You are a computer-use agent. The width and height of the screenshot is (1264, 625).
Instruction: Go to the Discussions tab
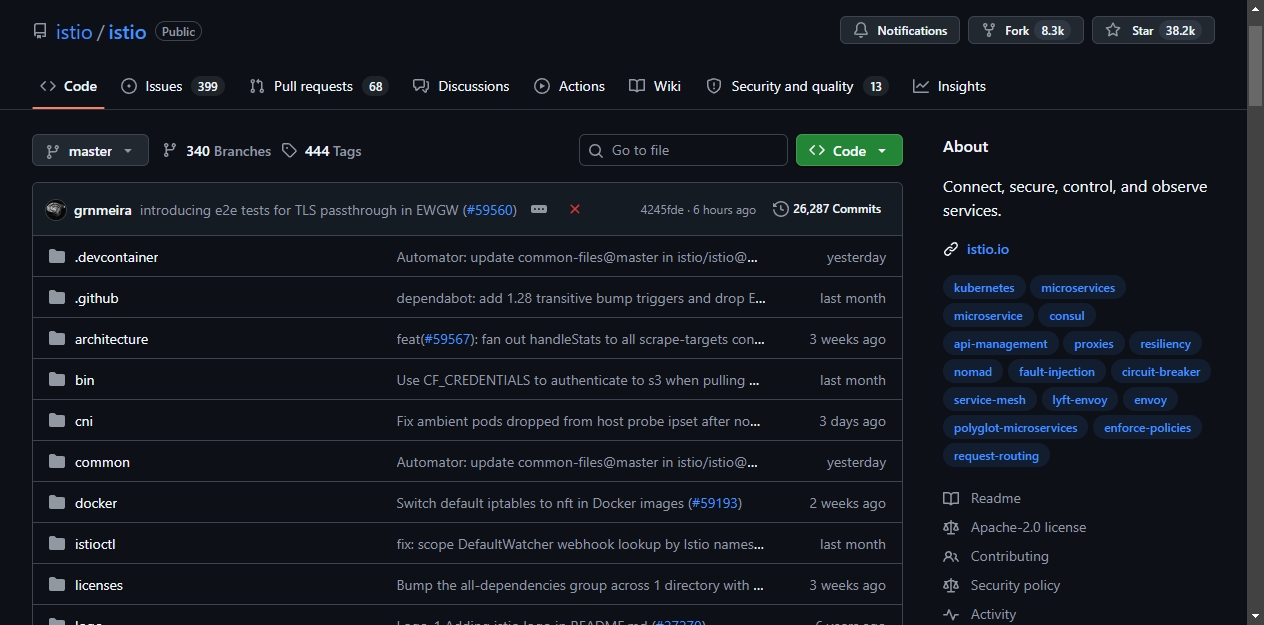[x=461, y=86]
